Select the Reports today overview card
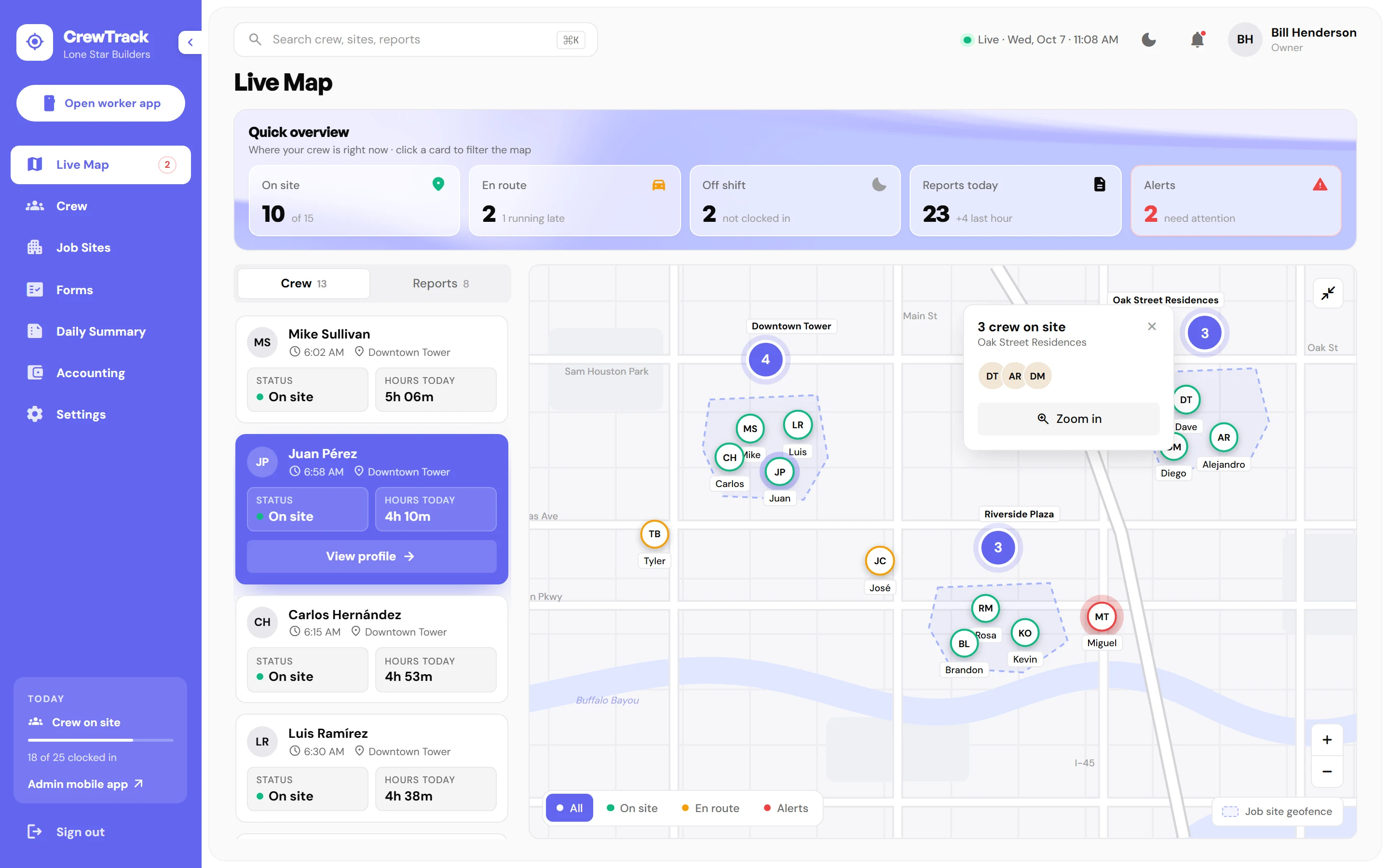1389x868 pixels. (1015, 201)
